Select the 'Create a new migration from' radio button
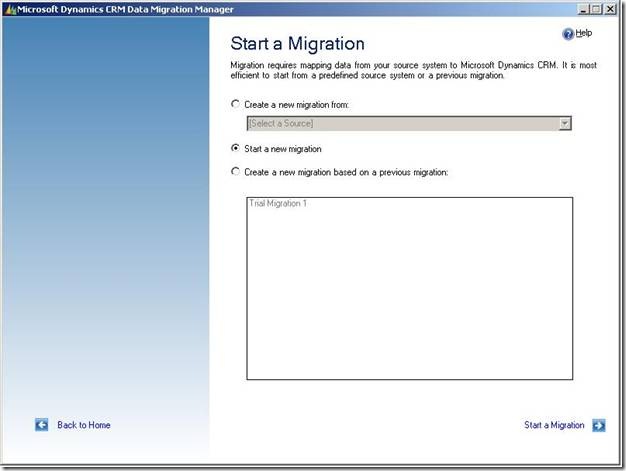The height and width of the screenshot is (471, 626). tap(236, 104)
